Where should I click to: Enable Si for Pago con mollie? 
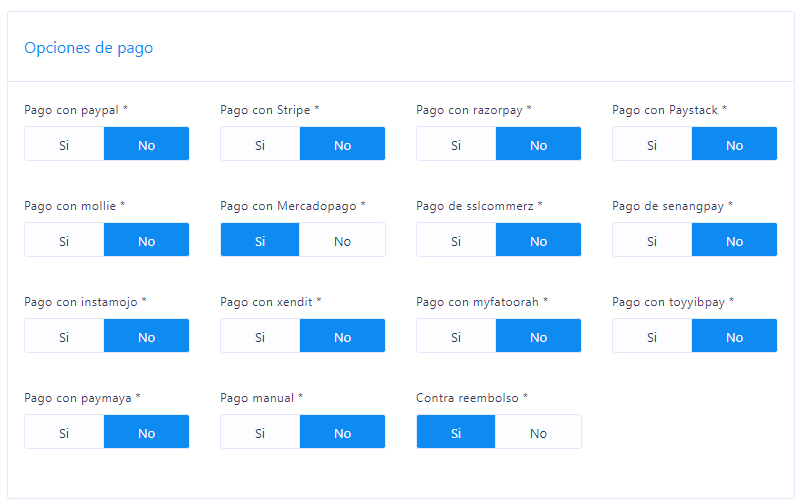[x=64, y=240]
